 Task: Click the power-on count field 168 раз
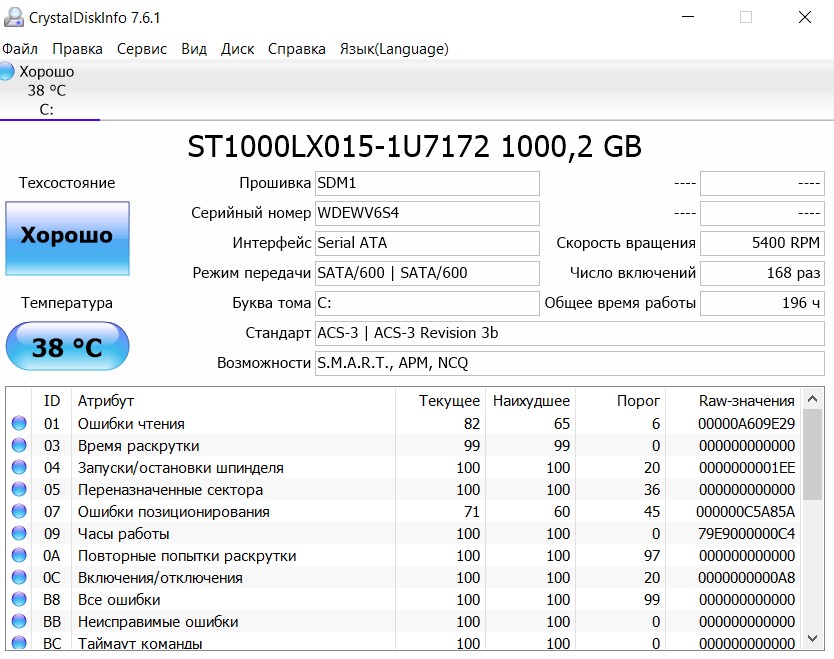(762, 273)
